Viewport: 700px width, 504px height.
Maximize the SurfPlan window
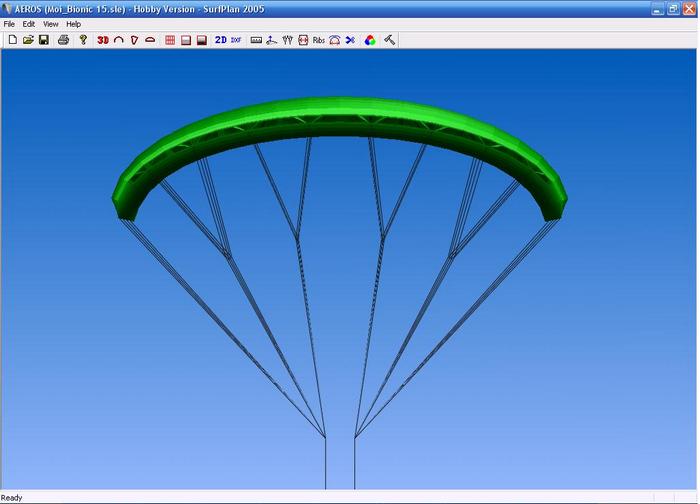tap(672, 8)
